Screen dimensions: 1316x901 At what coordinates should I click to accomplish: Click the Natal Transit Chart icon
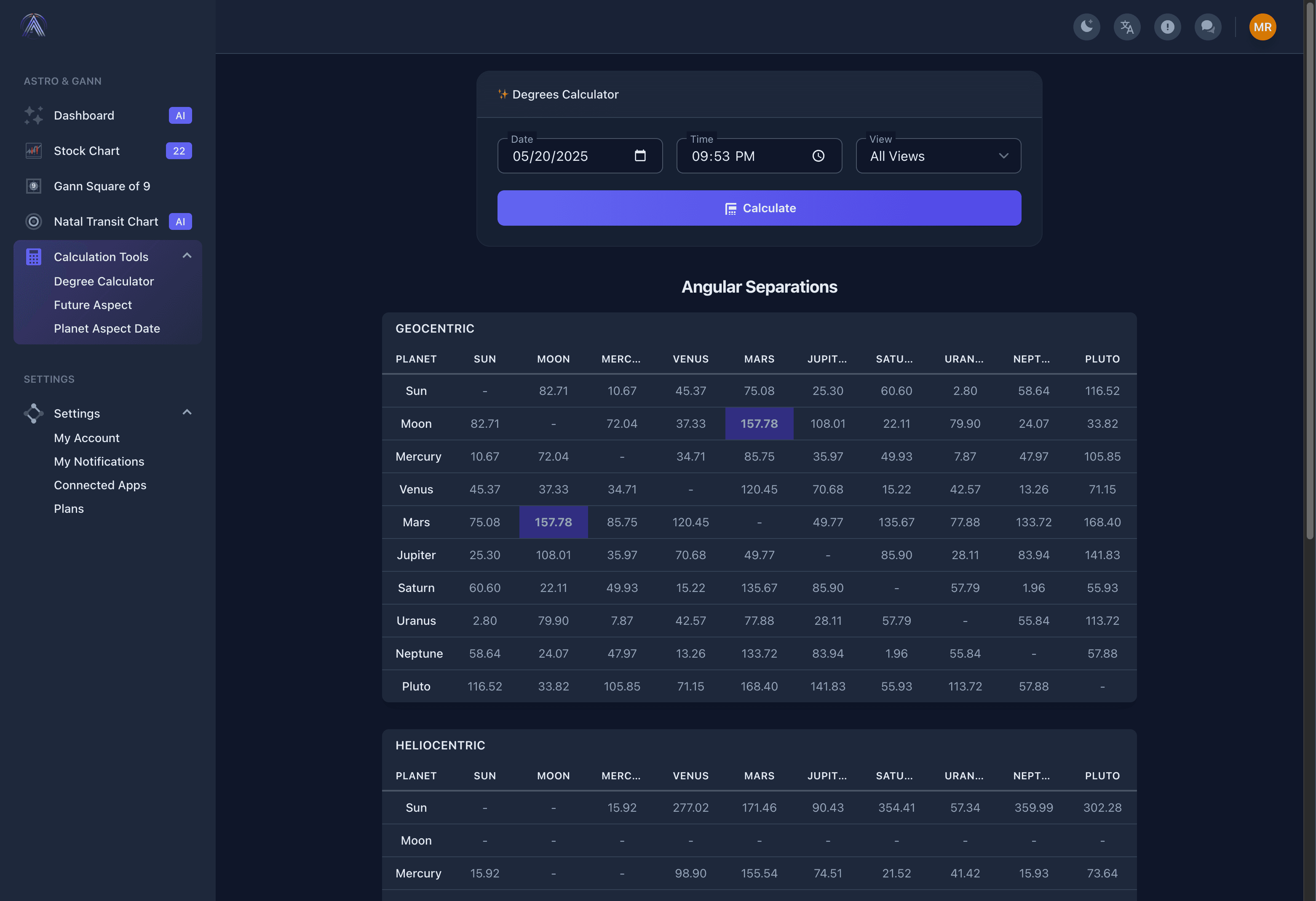[x=33, y=221]
